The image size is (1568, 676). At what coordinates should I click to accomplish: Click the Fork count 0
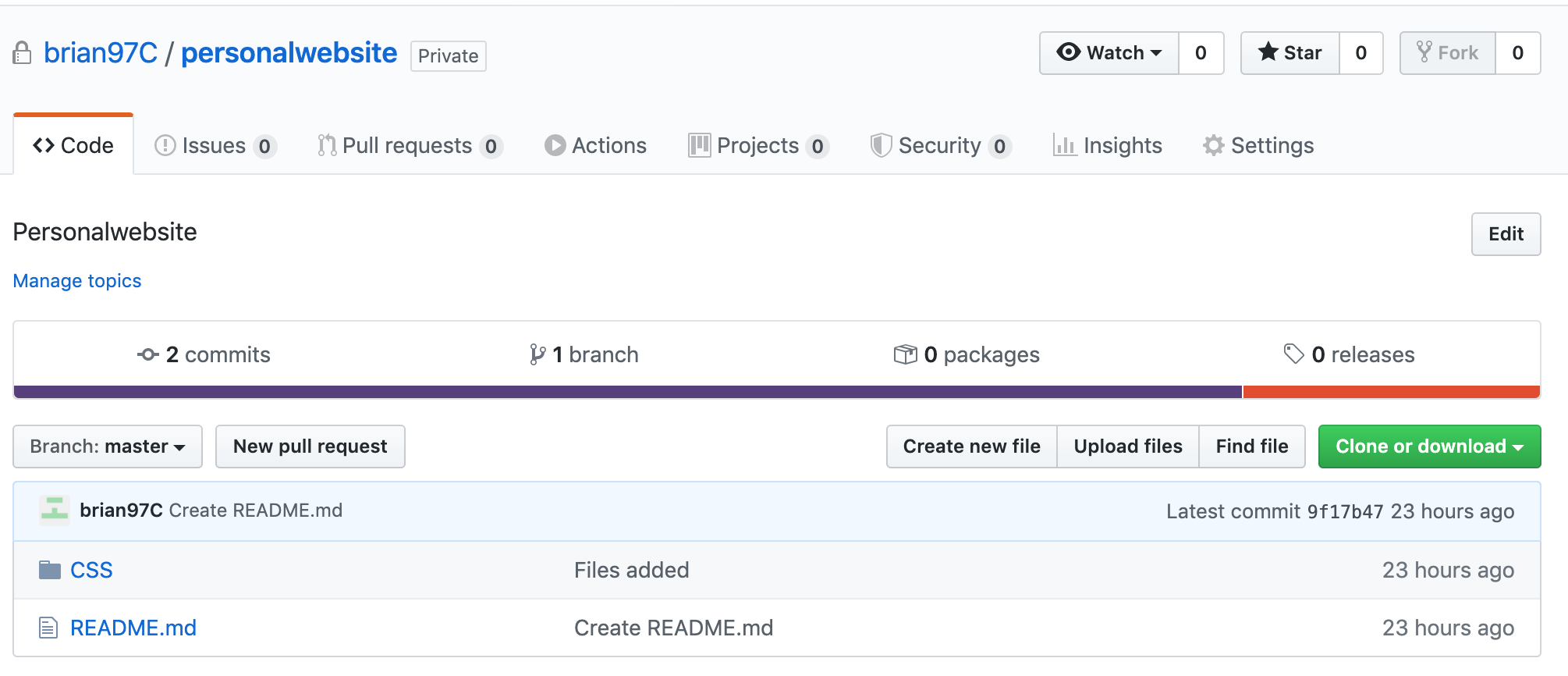tap(1518, 53)
